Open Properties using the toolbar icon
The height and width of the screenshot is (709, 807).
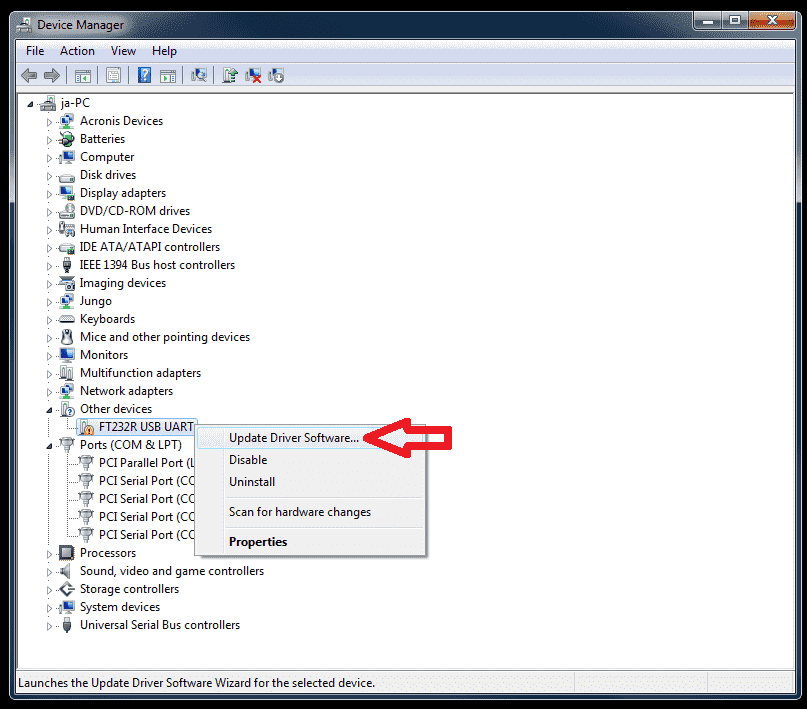pos(114,75)
